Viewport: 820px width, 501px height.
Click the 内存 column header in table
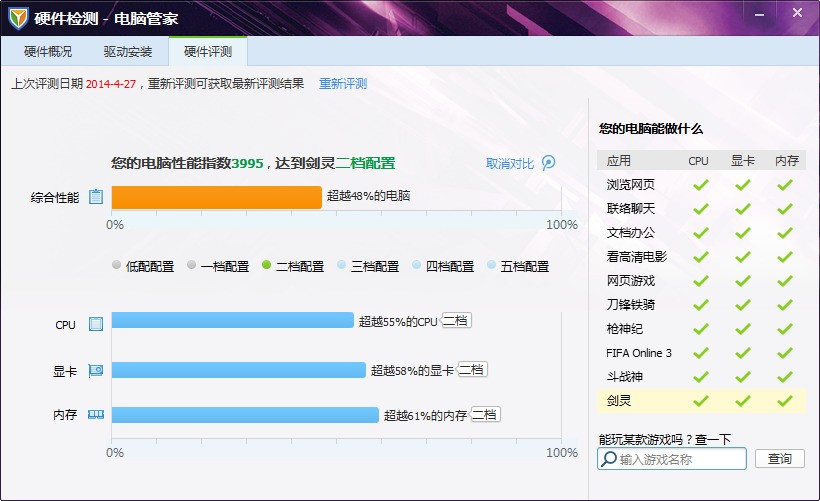tap(787, 161)
